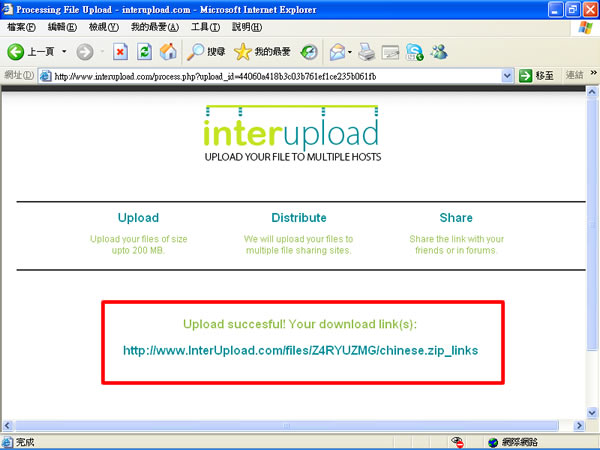The width and height of the screenshot is (600, 450).
Task: Click the grey Forward arrow button
Action: [x=85, y=52]
